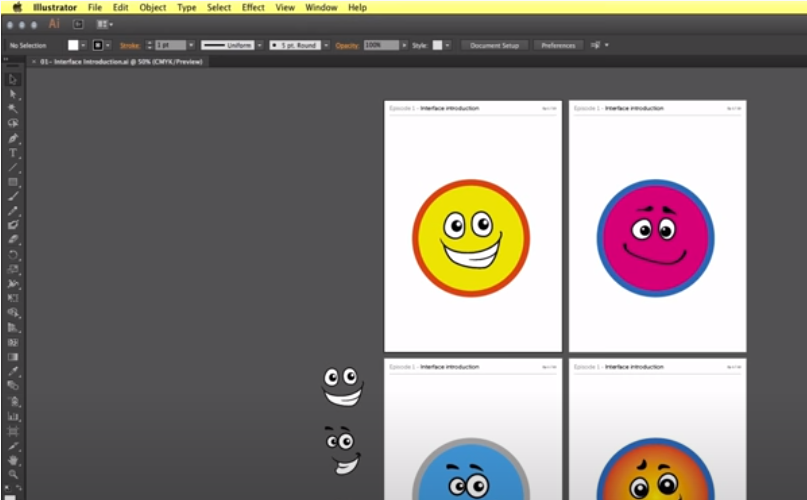Click the fill color swatch in control bar
This screenshot has height=500, width=807.
73,45
